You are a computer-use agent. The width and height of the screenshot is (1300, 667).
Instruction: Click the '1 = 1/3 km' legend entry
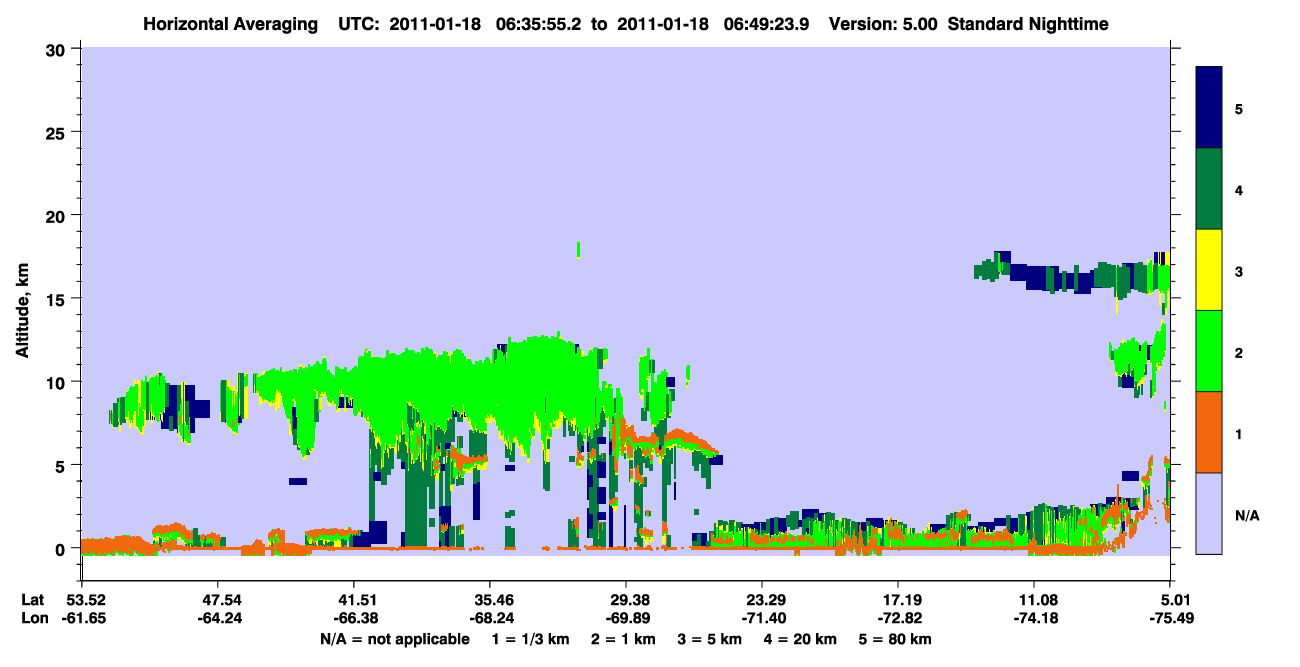531,639
